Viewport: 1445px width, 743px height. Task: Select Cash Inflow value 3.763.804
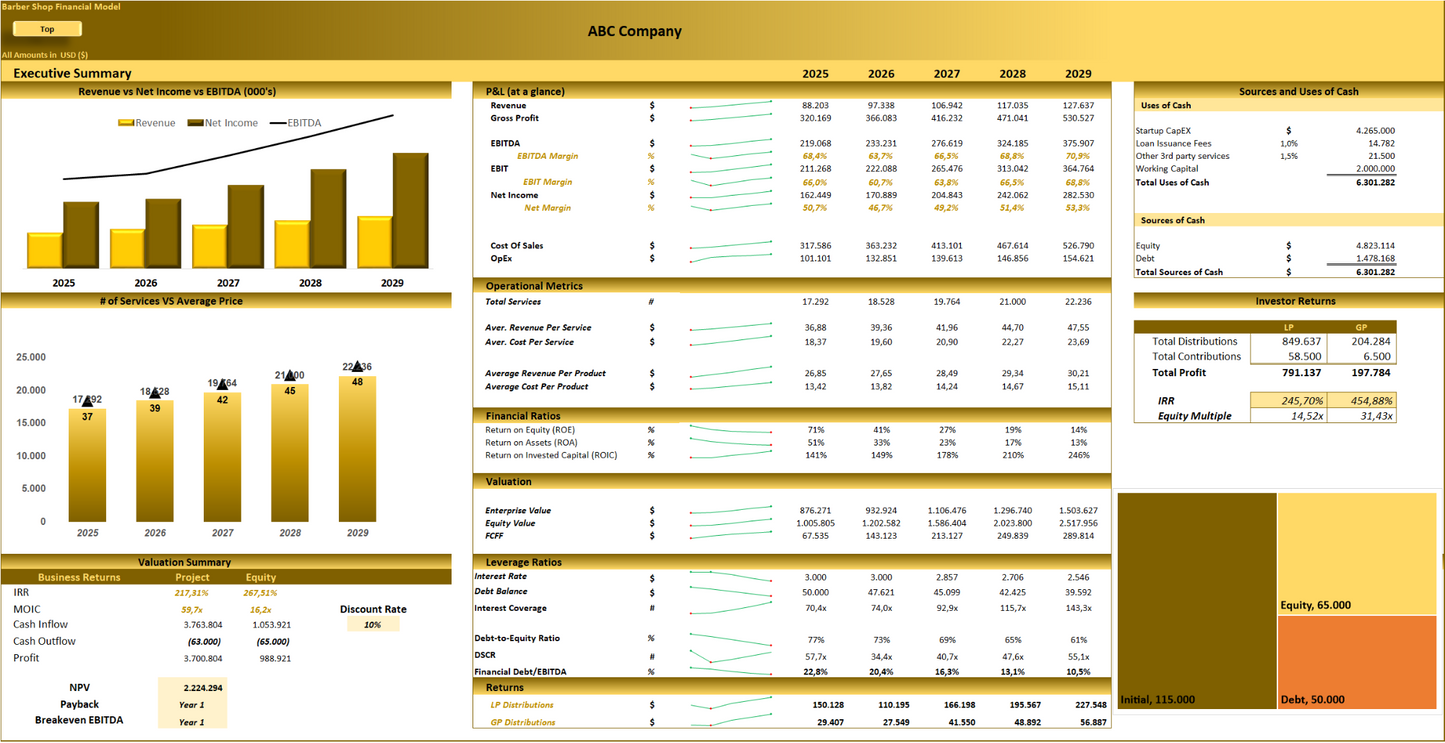[203, 625]
